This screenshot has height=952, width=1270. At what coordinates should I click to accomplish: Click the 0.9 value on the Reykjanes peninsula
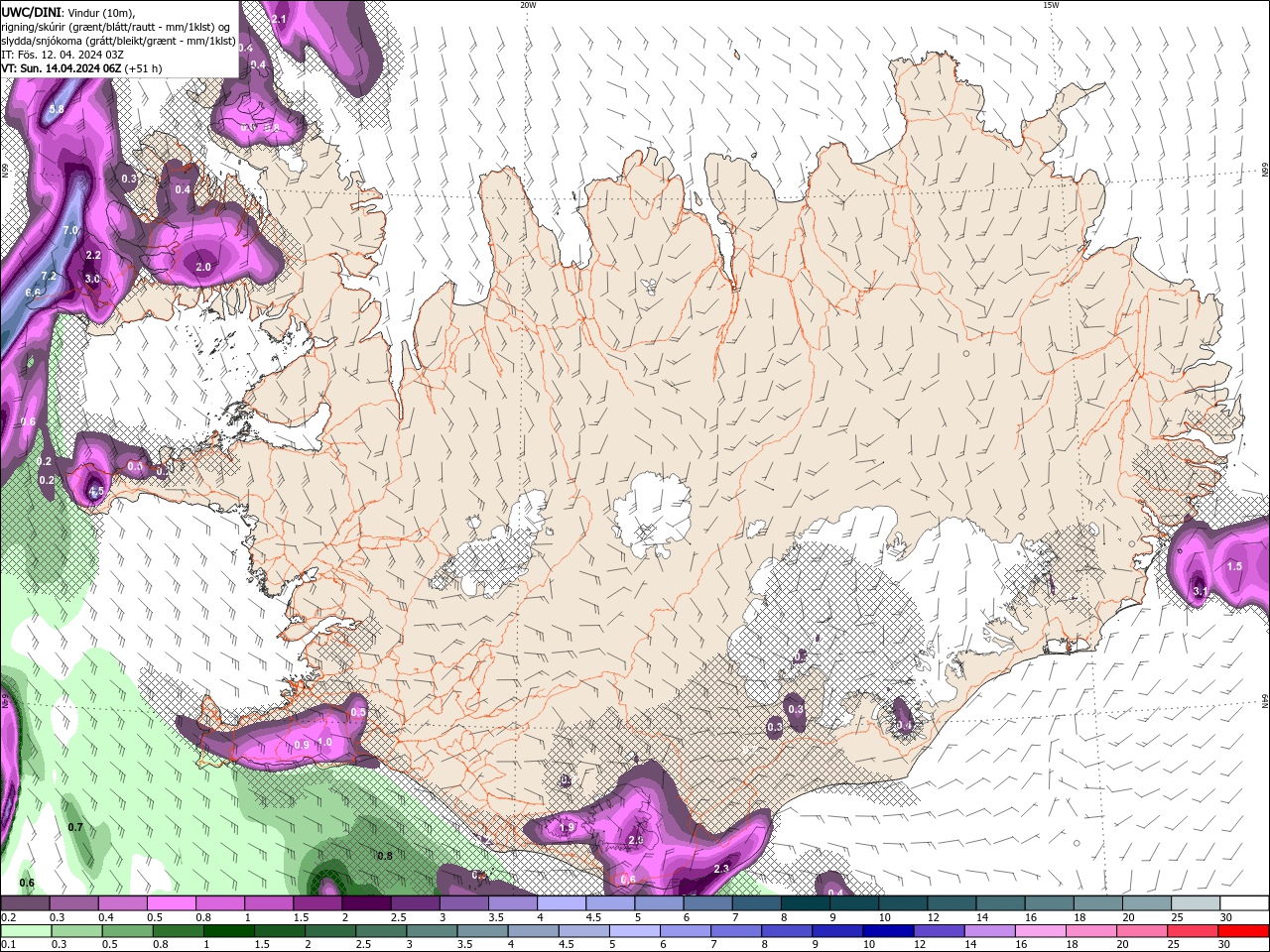[x=302, y=745]
